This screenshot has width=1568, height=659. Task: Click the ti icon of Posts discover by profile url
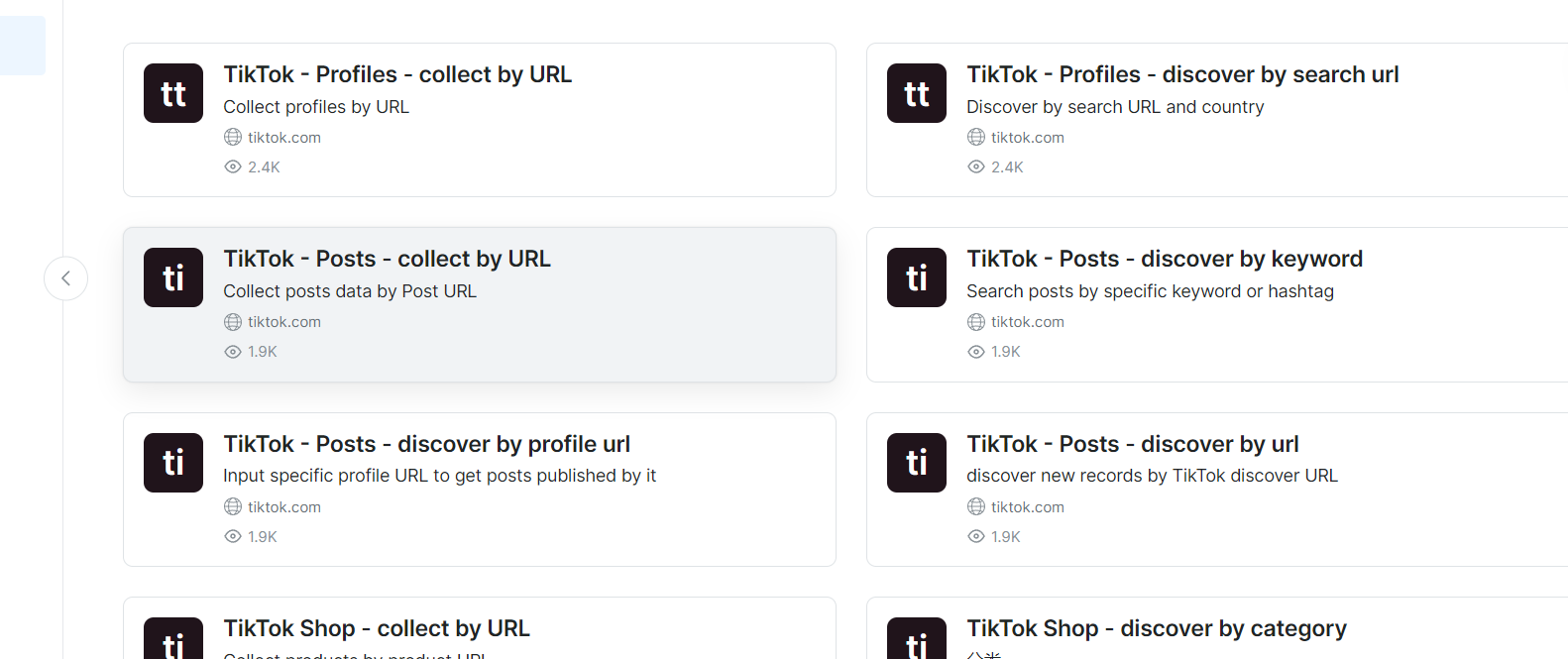coord(173,463)
